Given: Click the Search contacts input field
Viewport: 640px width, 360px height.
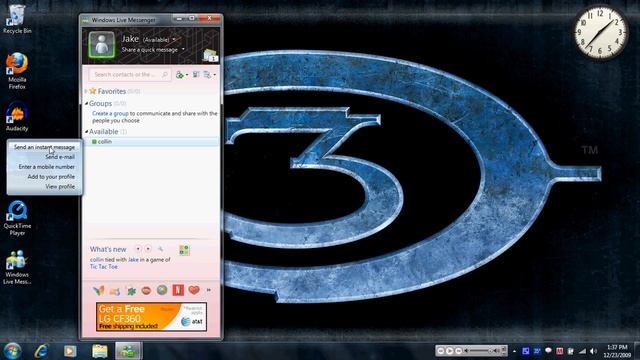Looking at the screenshot, I should (129, 75).
